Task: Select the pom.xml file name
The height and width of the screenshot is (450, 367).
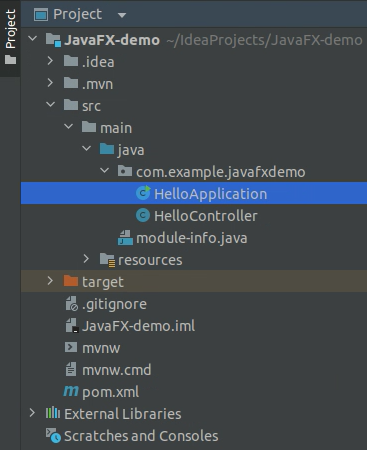Action: click(x=111, y=392)
